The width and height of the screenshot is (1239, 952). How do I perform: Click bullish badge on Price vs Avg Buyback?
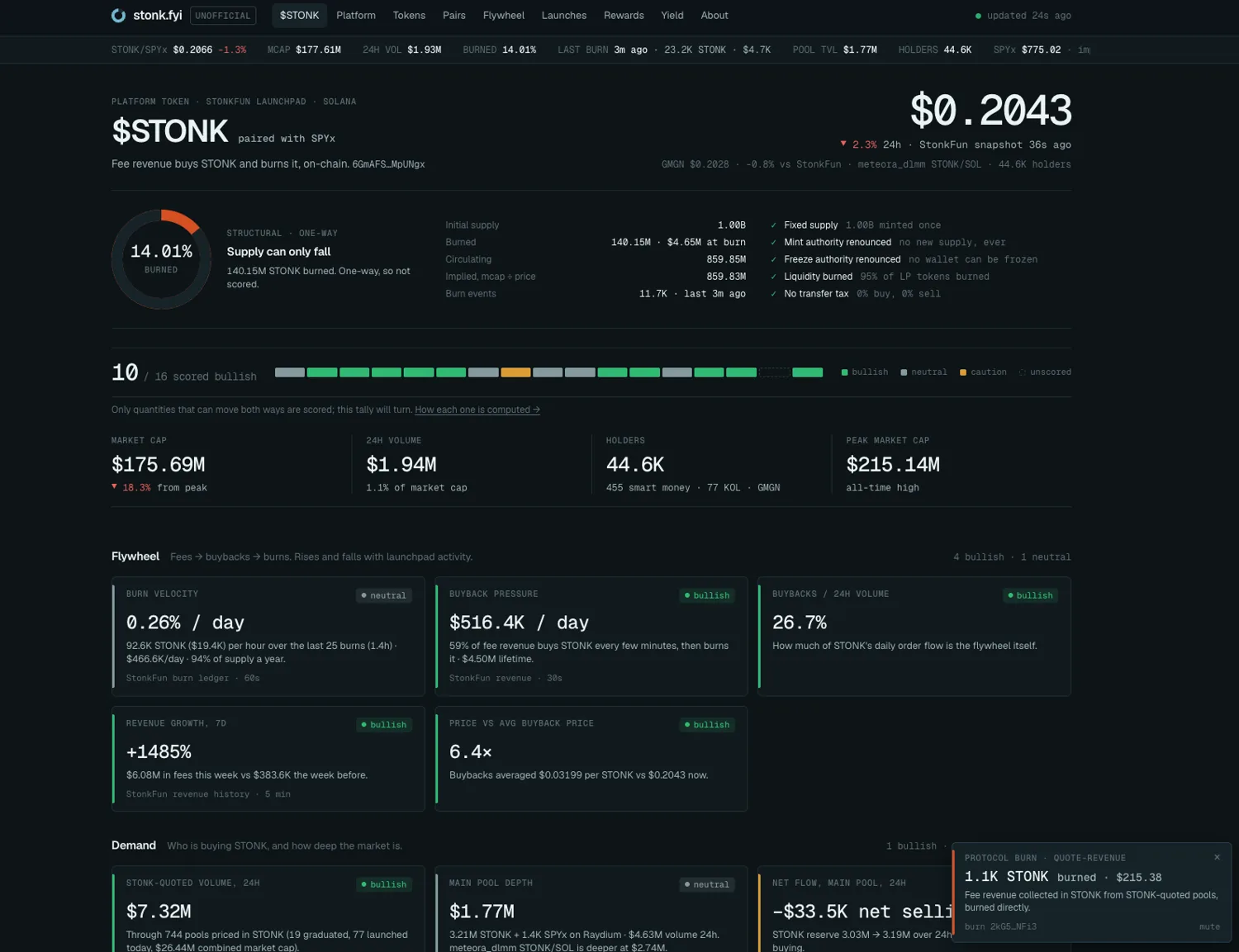tap(707, 725)
